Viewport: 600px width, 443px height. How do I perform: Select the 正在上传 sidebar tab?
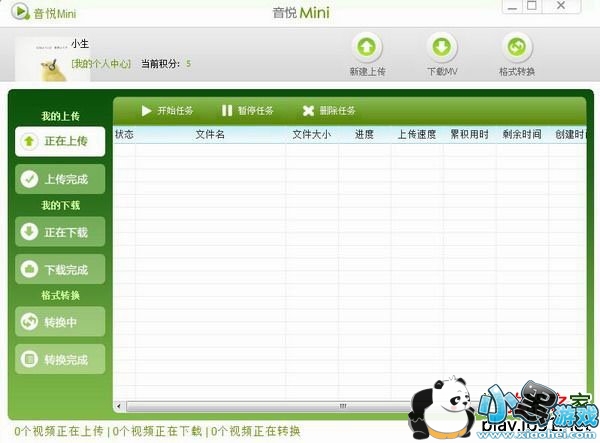[x=60, y=141]
